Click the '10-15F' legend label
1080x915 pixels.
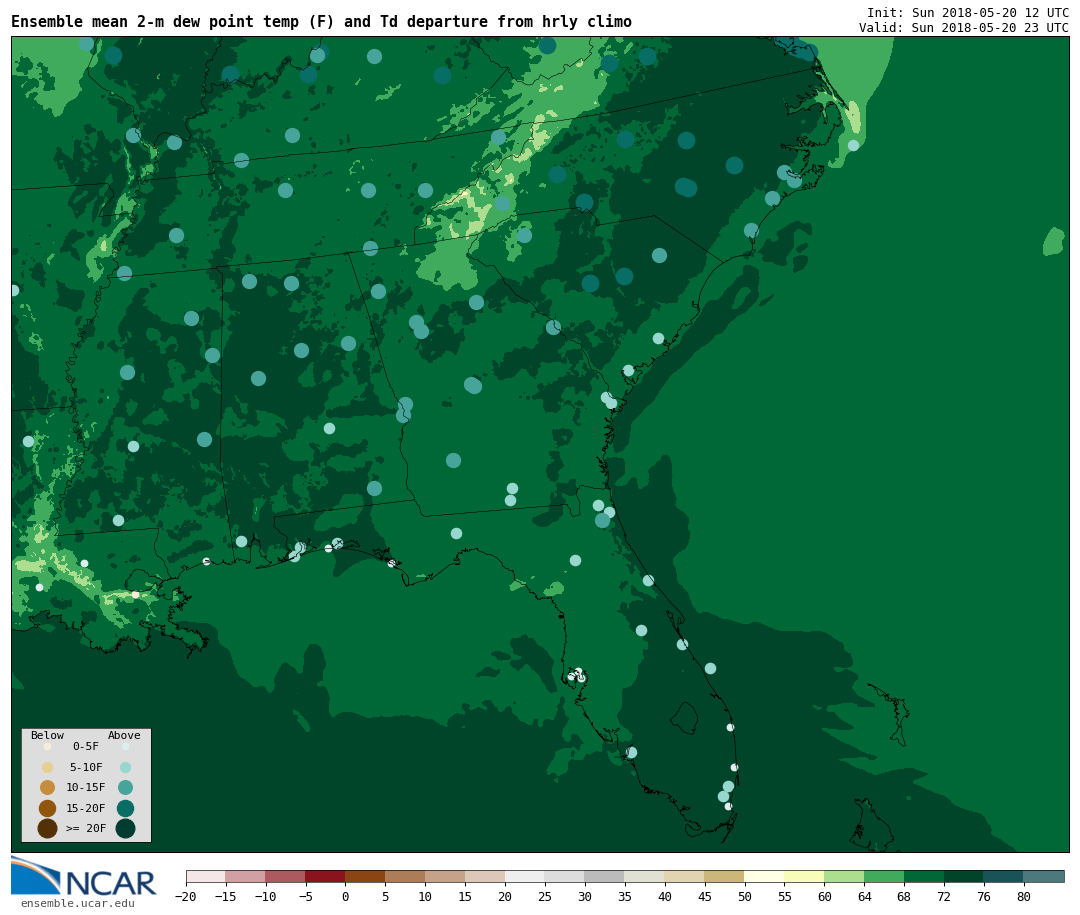[86, 787]
